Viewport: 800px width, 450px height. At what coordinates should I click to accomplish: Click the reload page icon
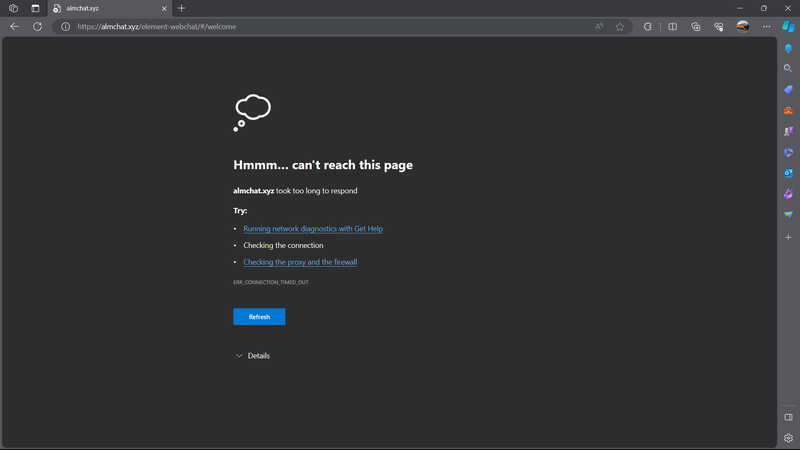pyautogui.click(x=38, y=27)
